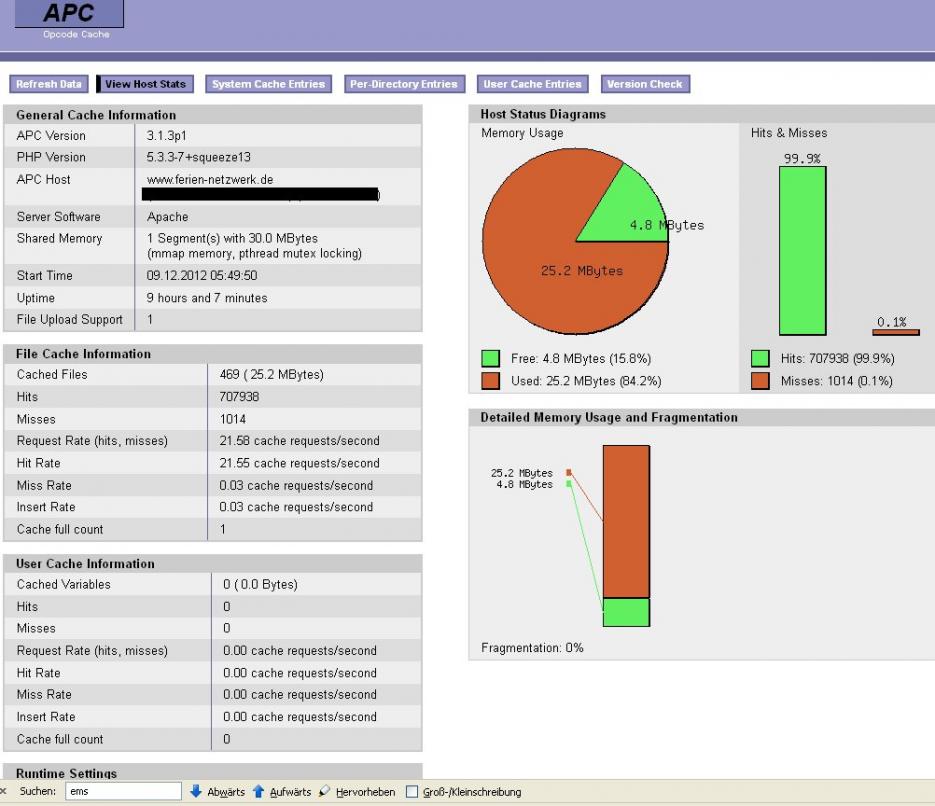Viewport: 935px width, 806px height.
Task: Switch to User Cache Entries
Action: tap(532, 84)
